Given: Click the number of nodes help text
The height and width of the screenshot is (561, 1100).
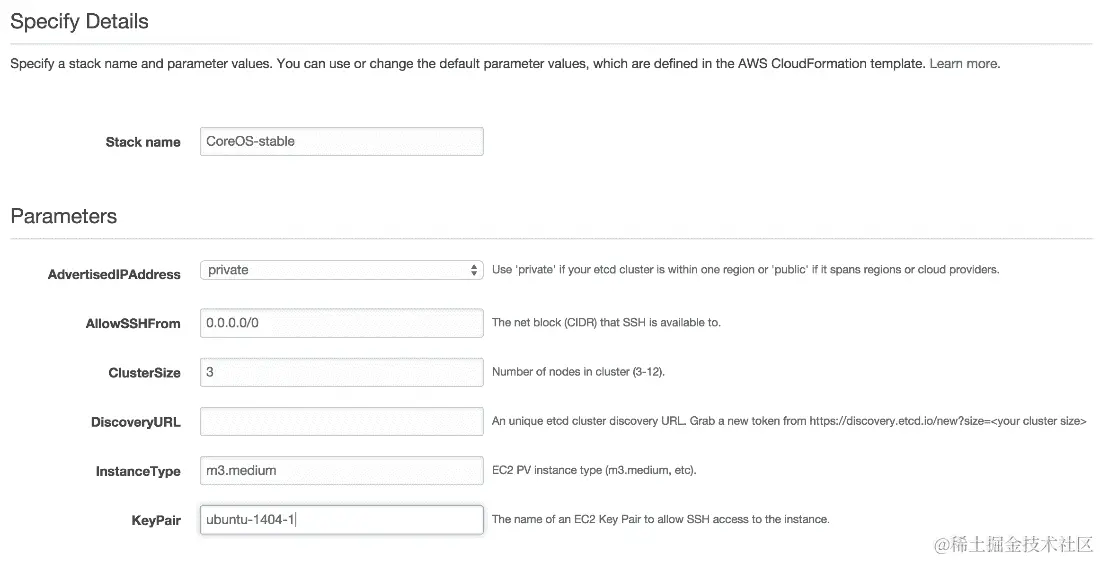Looking at the screenshot, I should (578, 372).
